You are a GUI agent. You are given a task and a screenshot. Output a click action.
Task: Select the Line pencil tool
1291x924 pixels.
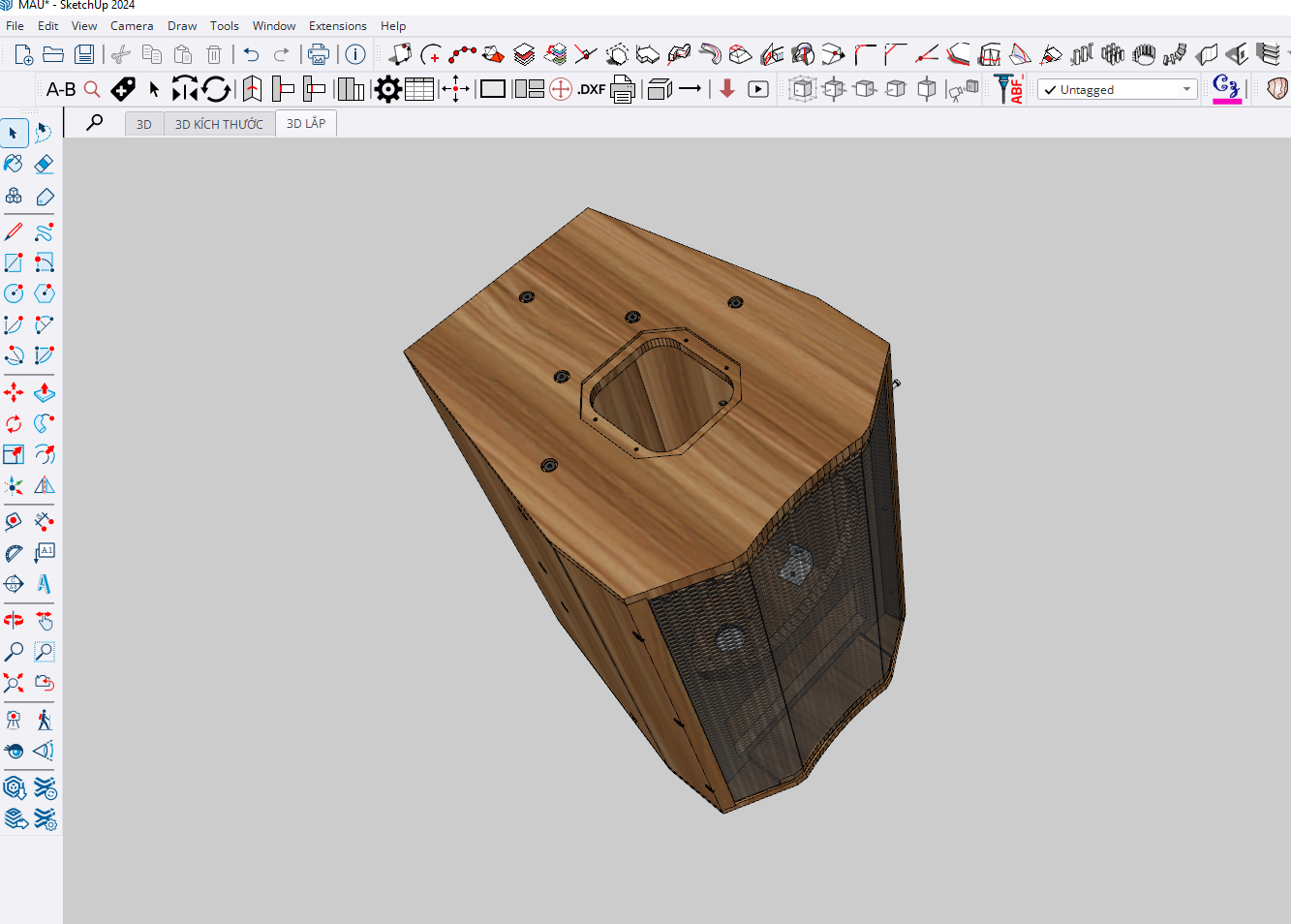pyautogui.click(x=14, y=232)
